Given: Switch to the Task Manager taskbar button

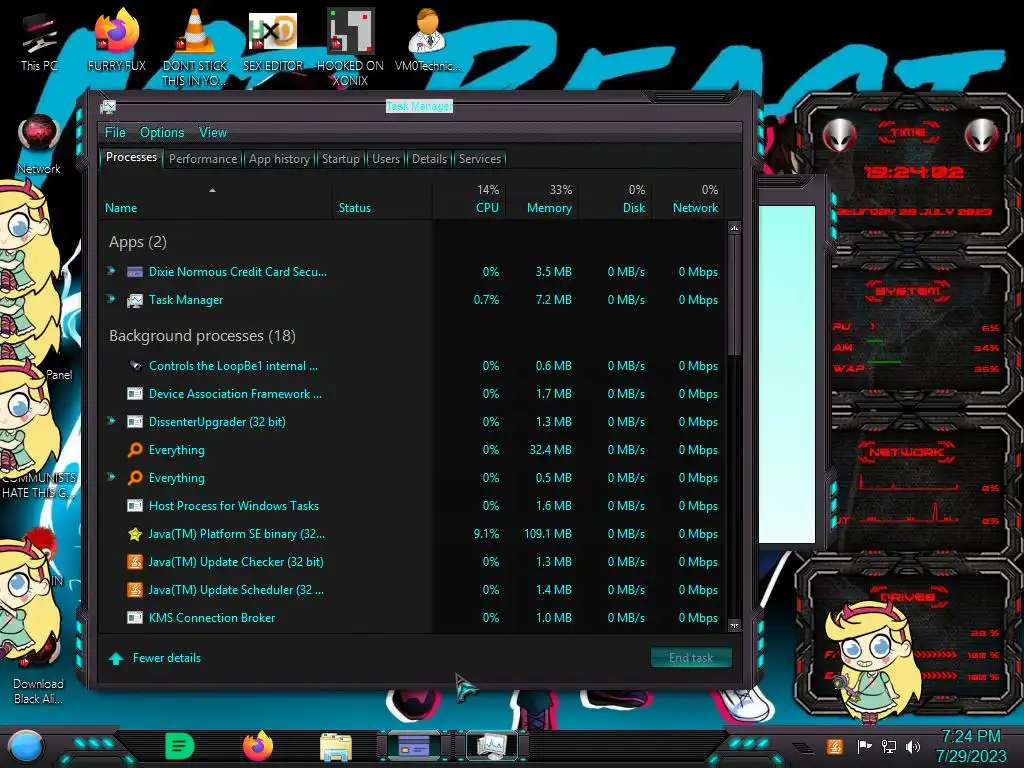Looking at the screenshot, I should point(491,746).
